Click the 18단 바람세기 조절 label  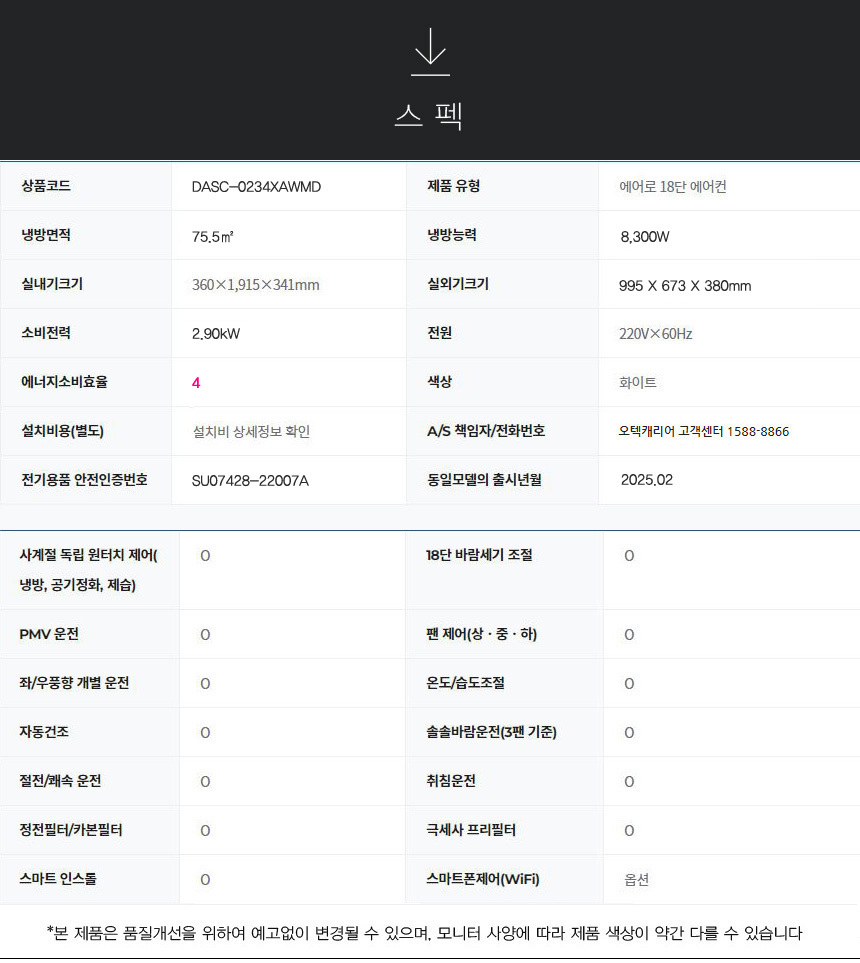(x=479, y=555)
